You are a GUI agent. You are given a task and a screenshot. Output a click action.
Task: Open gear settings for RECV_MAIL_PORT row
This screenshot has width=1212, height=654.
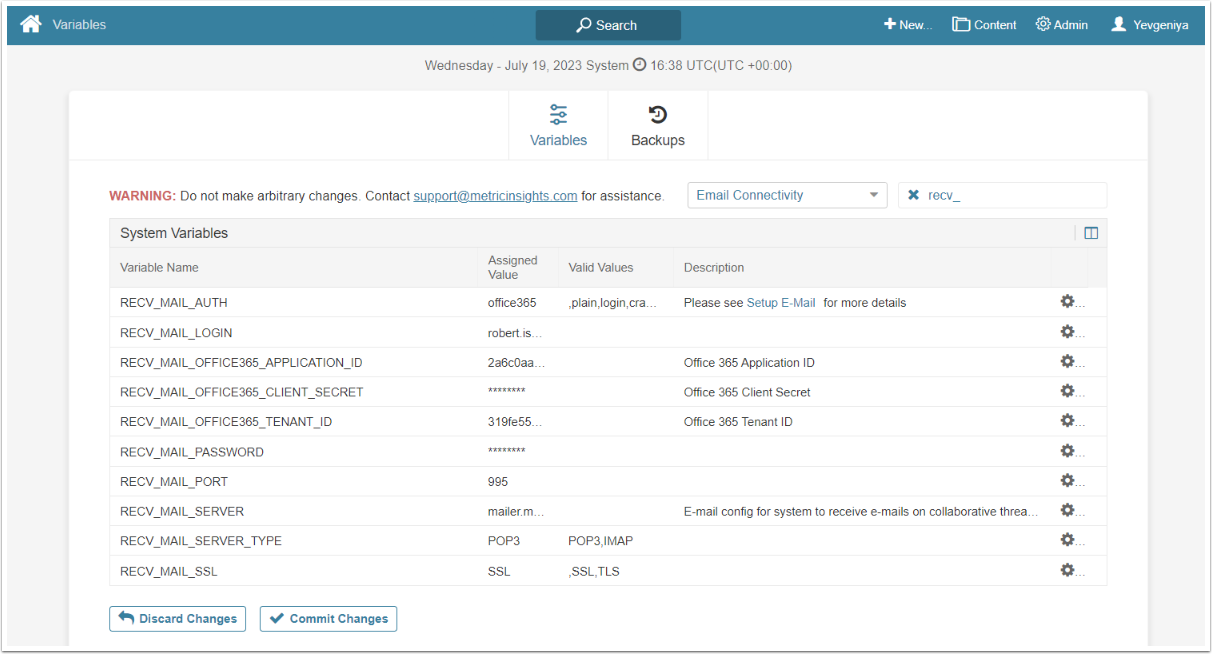coord(1067,481)
